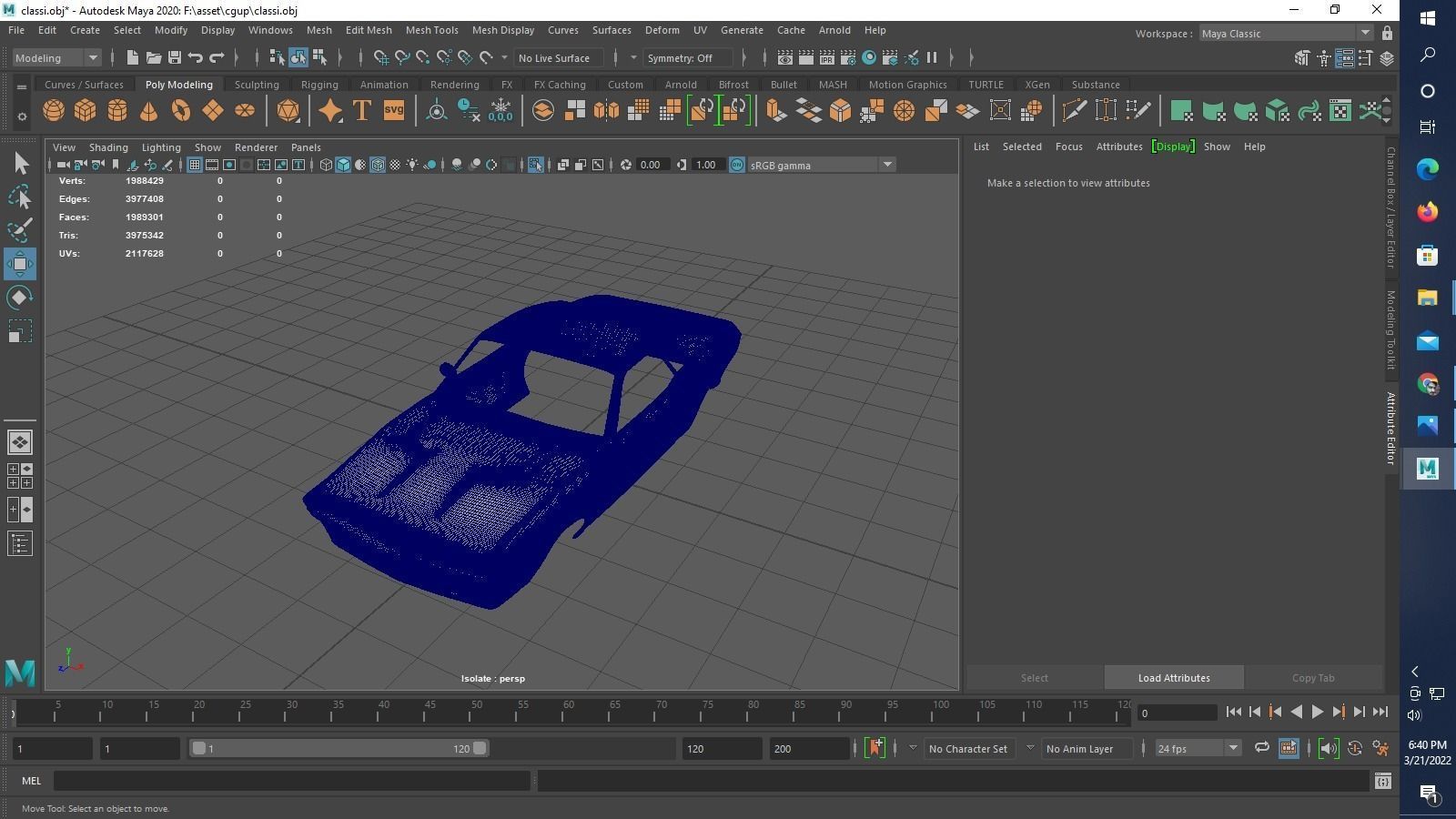Toggle the loop playback mode icon
The height and width of the screenshot is (819, 1456).
(1261, 748)
